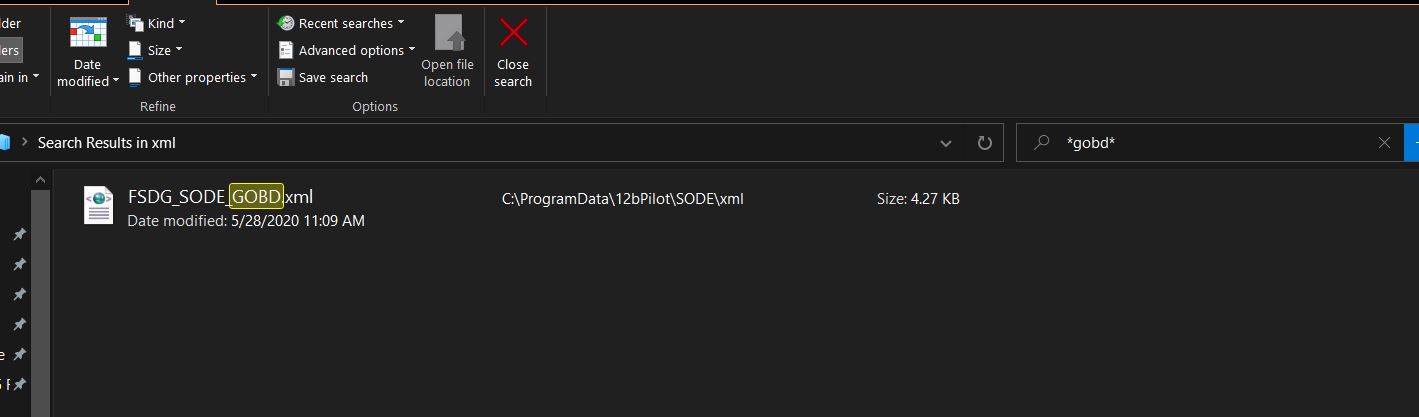This screenshot has height=417, width=1419.
Task: Click the magnifier icon in search box
Action: coord(1042,143)
